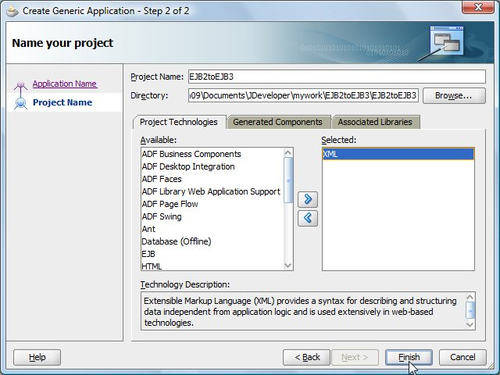Click the disabled Next button
This screenshot has height=375, width=500.
click(355, 357)
